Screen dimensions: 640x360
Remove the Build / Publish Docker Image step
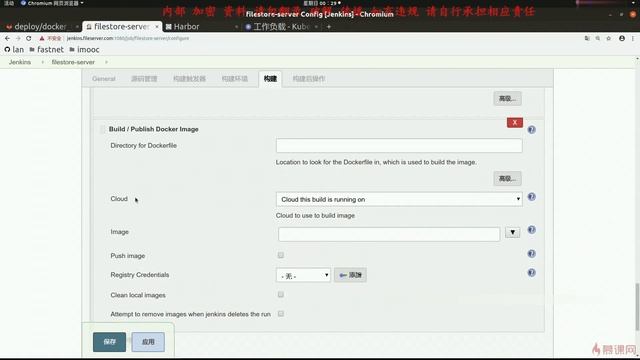point(515,122)
